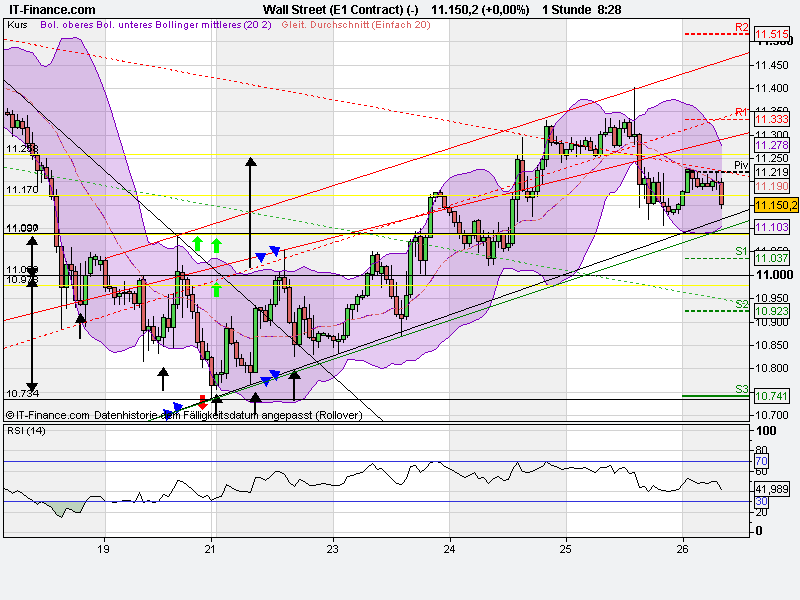Click the 23 label on the date axis
Image resolution: width=800 pixels, height=600 pixels.
coord(331,549)
